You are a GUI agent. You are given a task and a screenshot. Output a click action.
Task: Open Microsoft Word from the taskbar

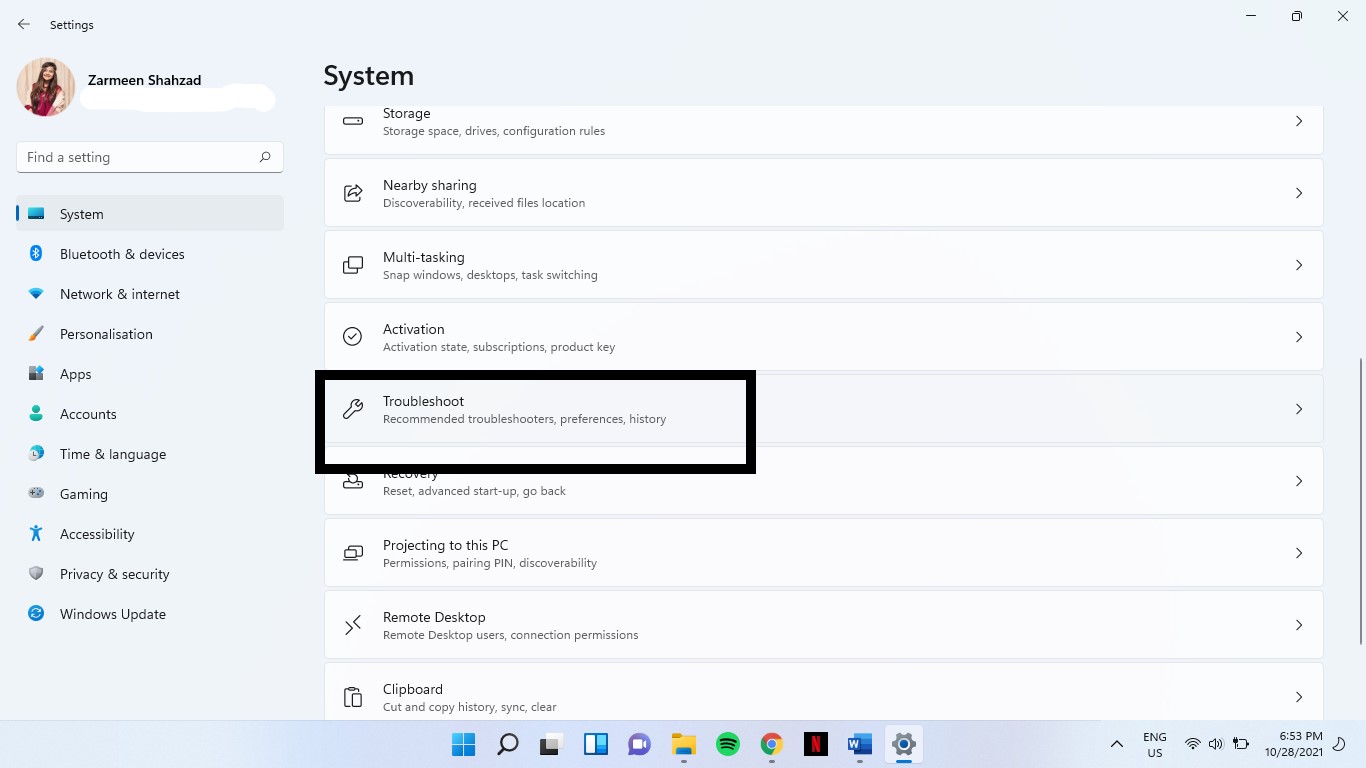pyautogui.click(x=859, y=744)
